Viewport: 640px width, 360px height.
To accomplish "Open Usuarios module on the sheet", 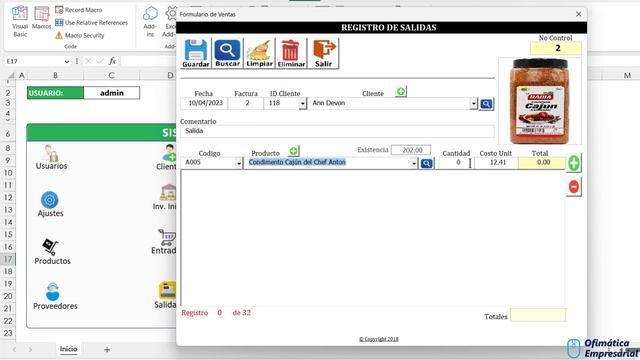I will [51, 157].
